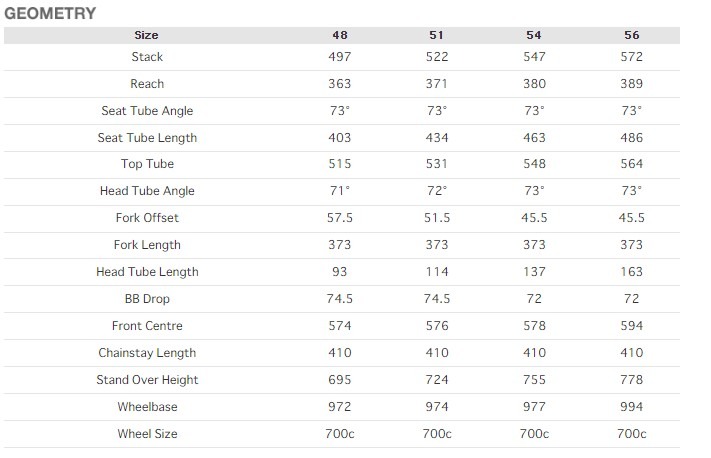Select the Chainstay Length label

(147, 353)
